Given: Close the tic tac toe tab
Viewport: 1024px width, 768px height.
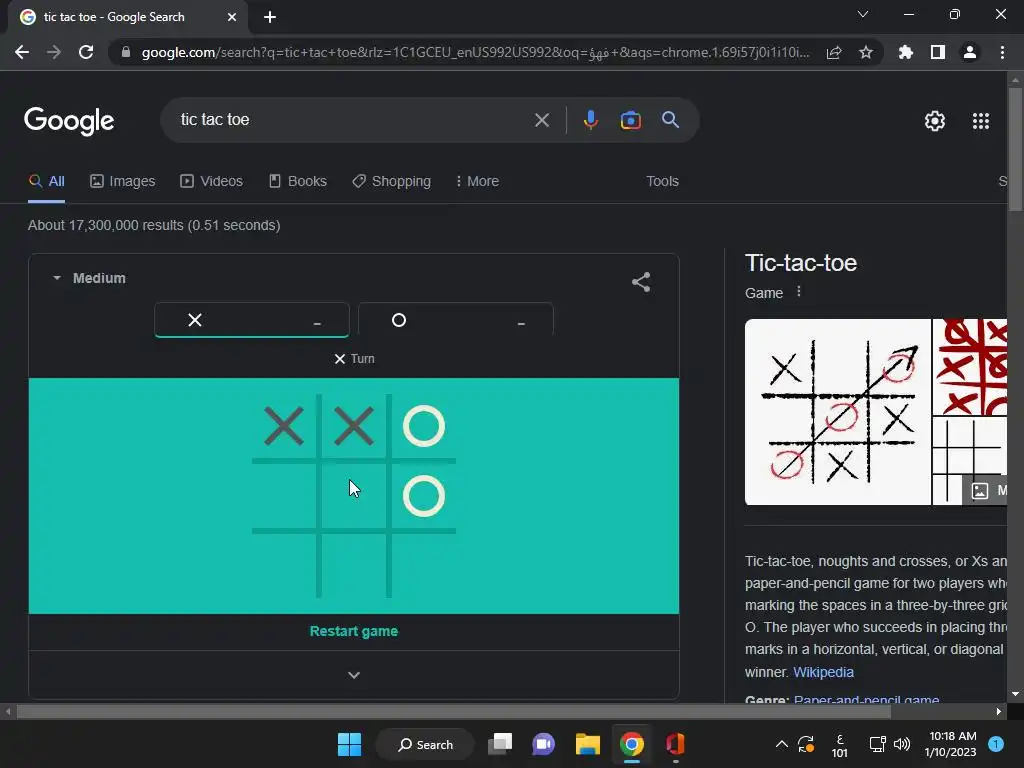Looking at the screenshot, I should coord(232,17).
